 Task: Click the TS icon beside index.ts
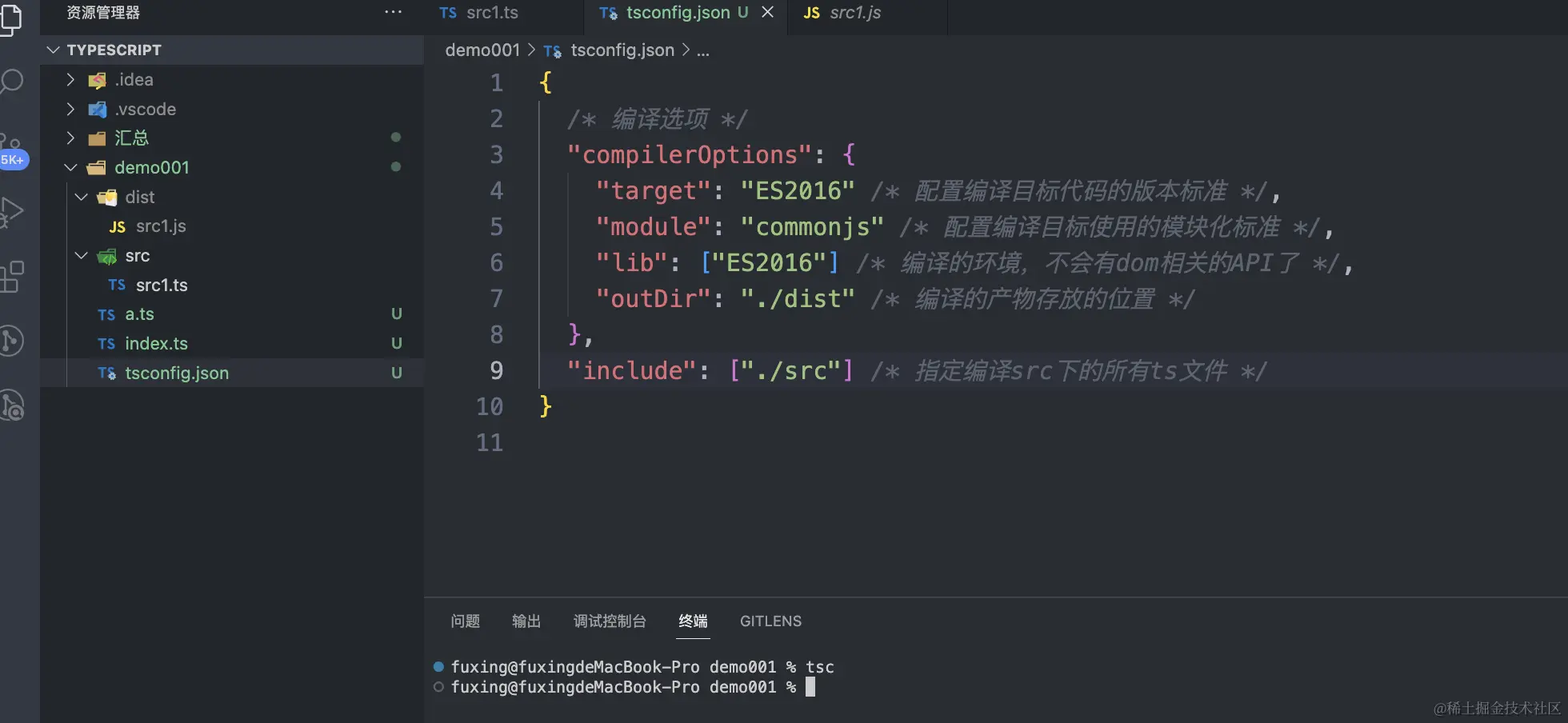point(106,344)
